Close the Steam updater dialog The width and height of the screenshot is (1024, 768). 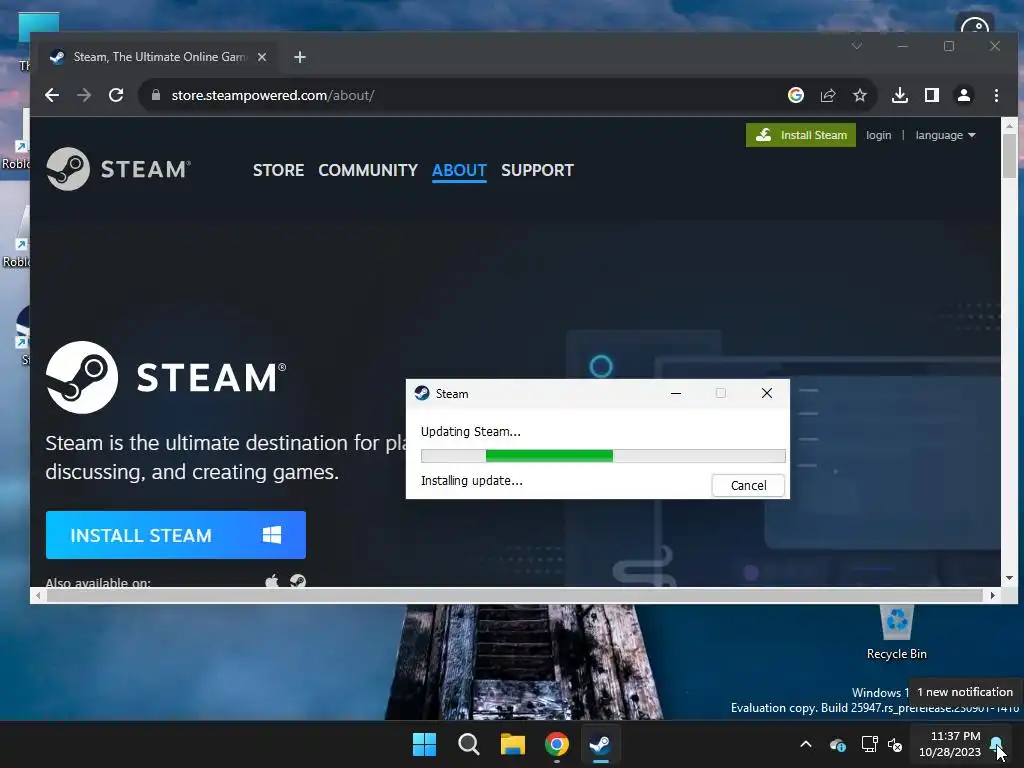767,393
